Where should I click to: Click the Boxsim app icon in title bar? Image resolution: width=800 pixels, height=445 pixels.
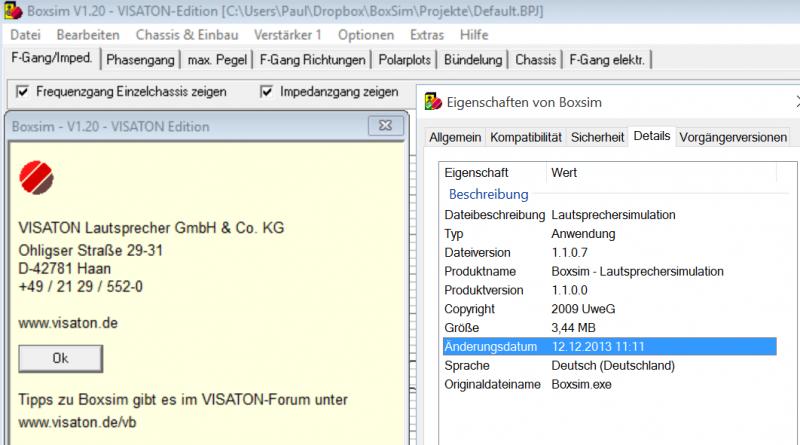click(x=13, y=11)
